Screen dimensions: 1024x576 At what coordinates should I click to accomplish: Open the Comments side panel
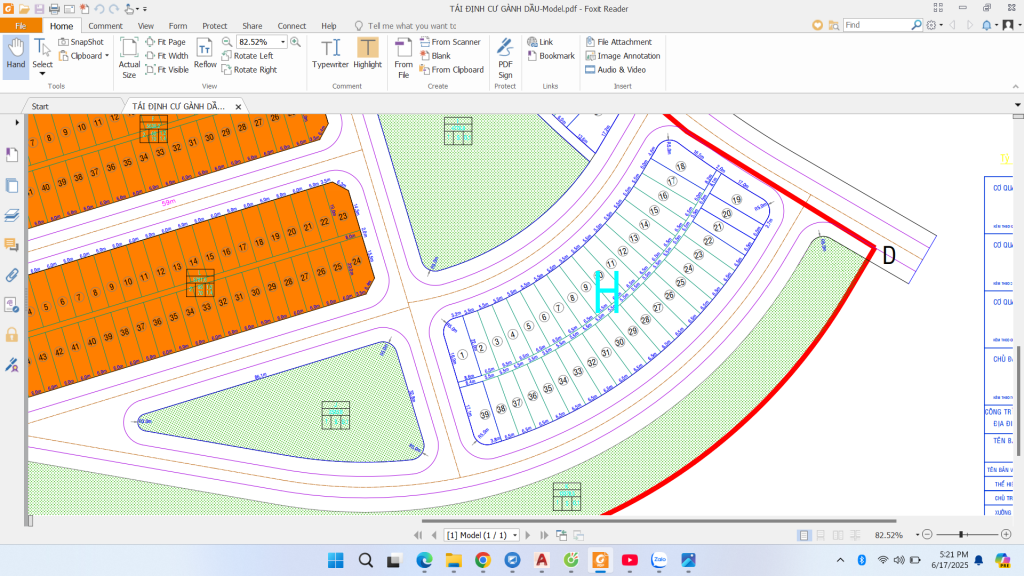(x=12, y=245)
